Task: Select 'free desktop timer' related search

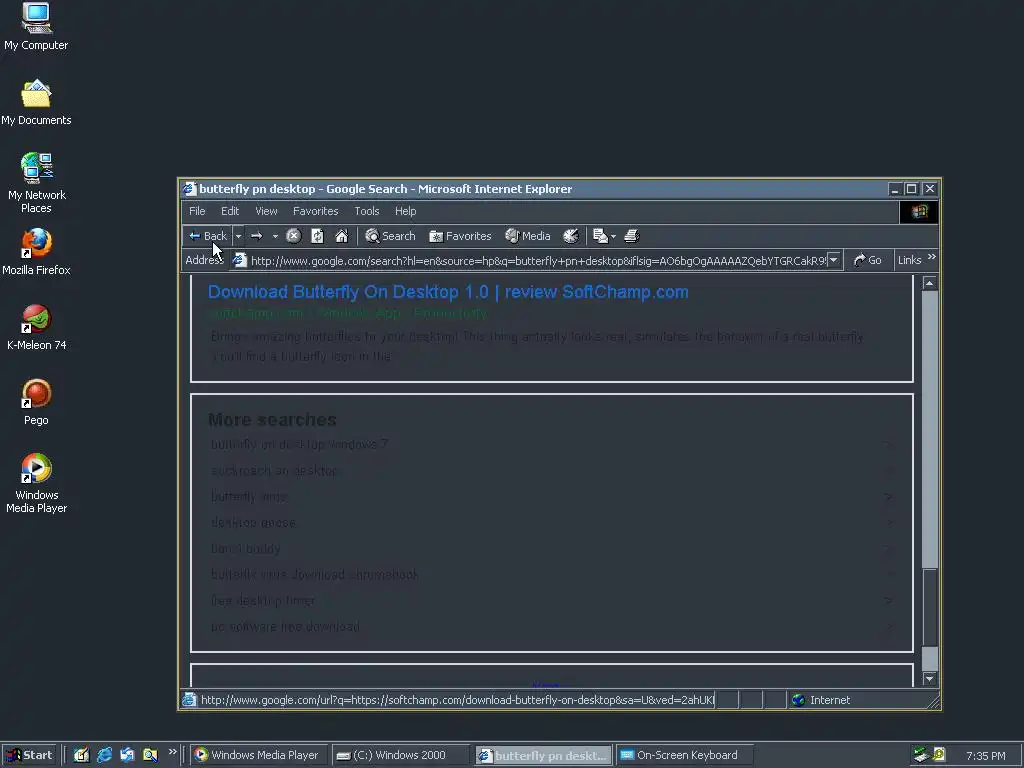Action: [263, 600]
